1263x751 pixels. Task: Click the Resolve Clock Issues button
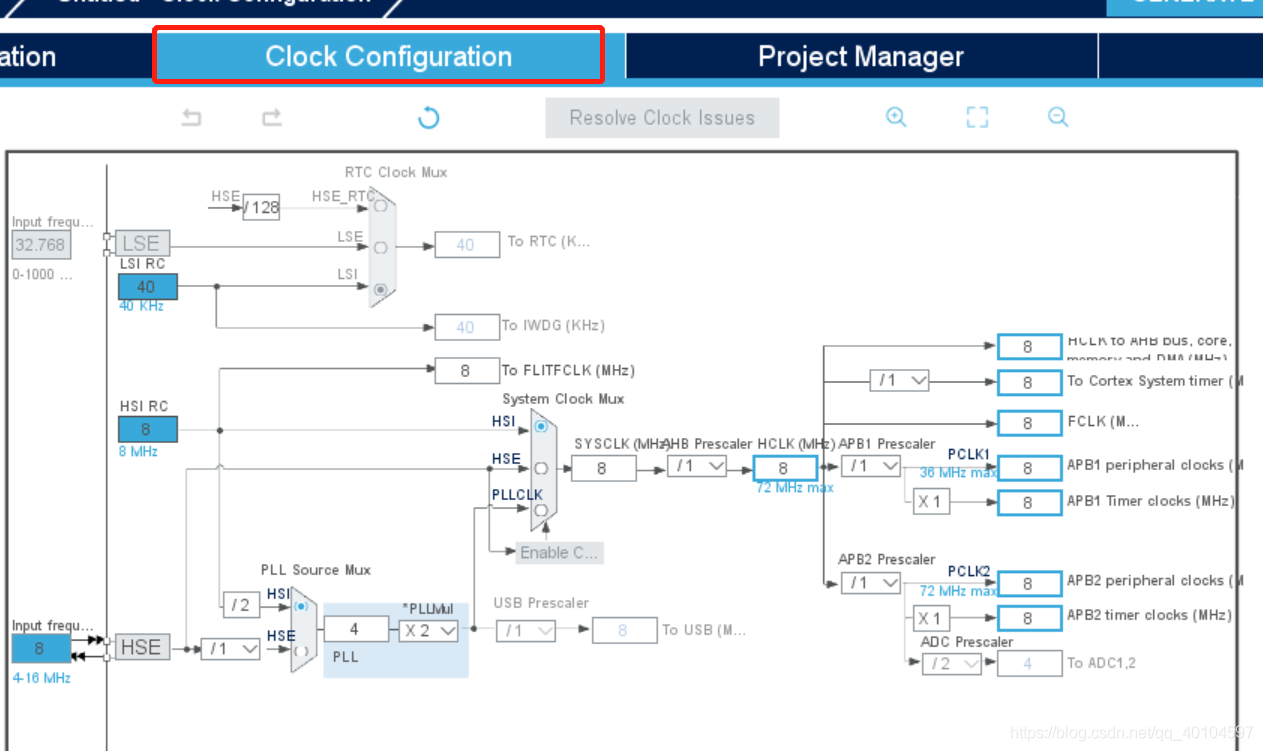662,118
